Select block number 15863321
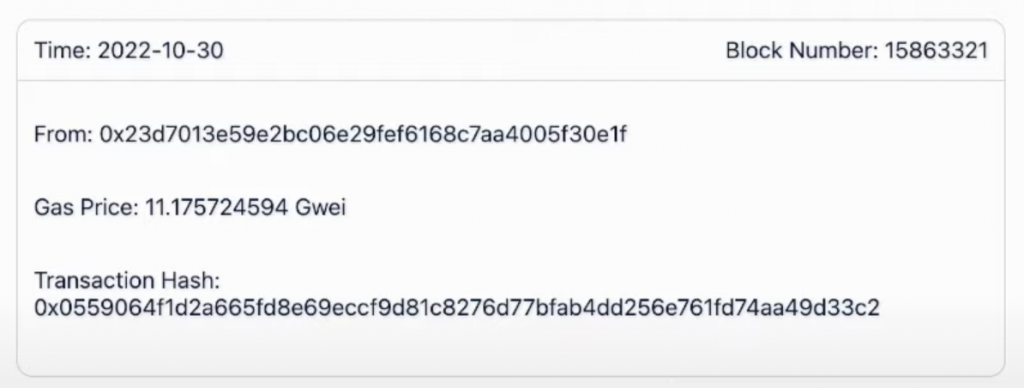The image size is (1024, 388). point(936,50)
